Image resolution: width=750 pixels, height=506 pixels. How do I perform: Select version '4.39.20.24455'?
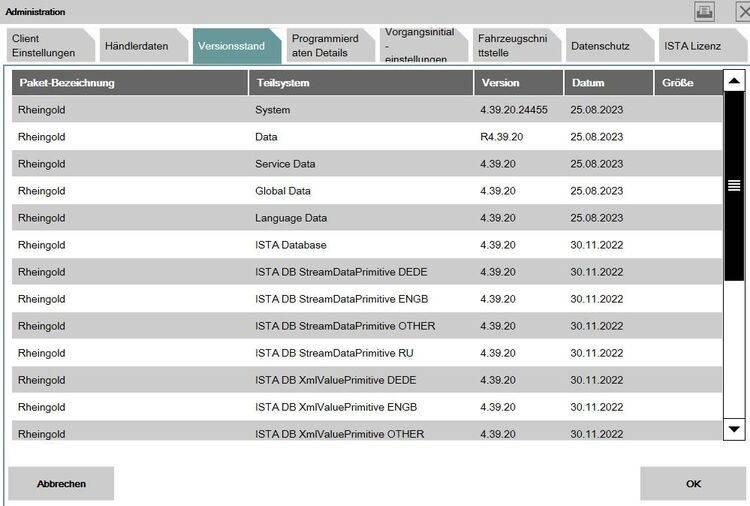click(514, 110)
